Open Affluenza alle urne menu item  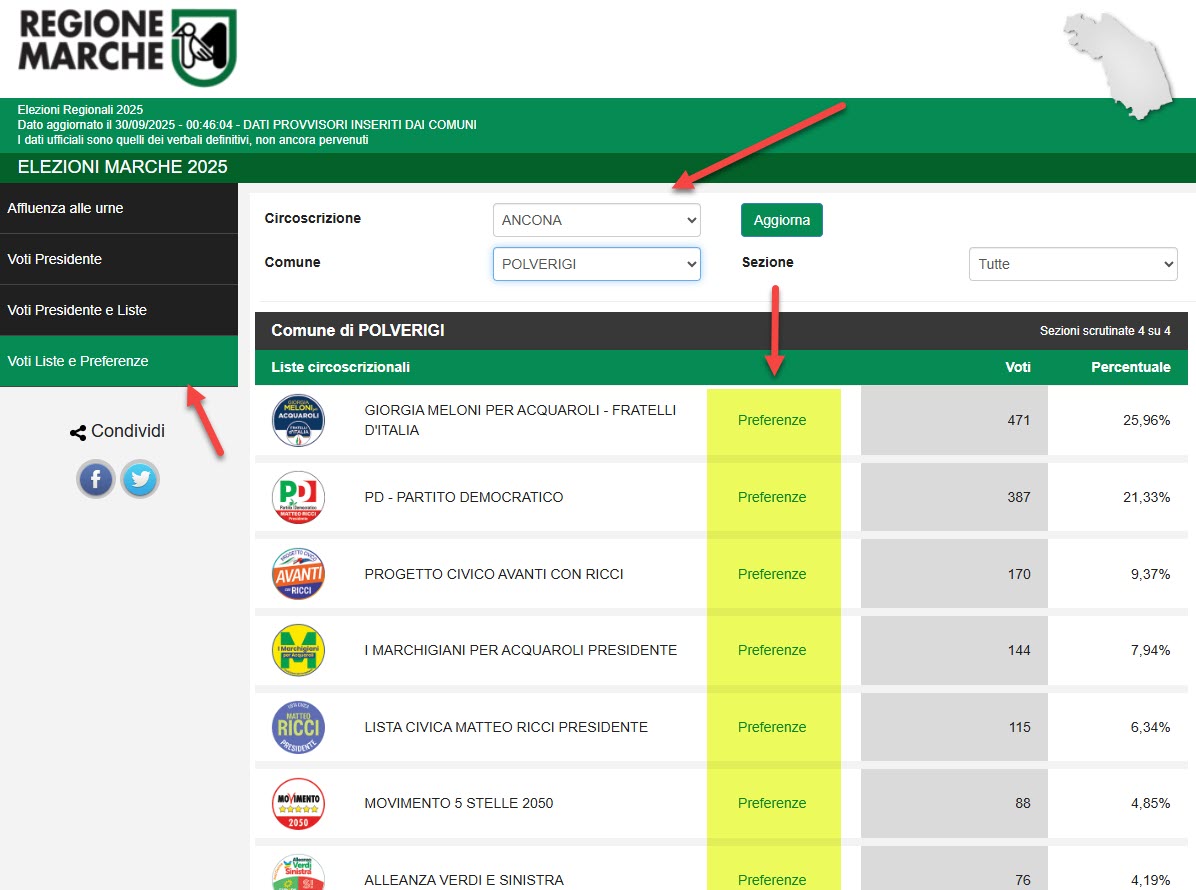[119, 208]
